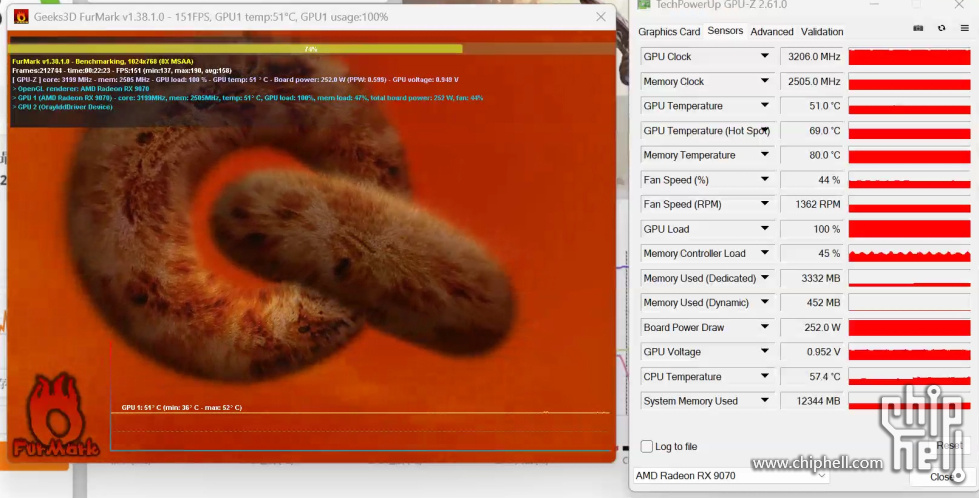979x498 pixels.
Task: Open the GPU Temperature sensor dropdown
Action: [764, 105]
